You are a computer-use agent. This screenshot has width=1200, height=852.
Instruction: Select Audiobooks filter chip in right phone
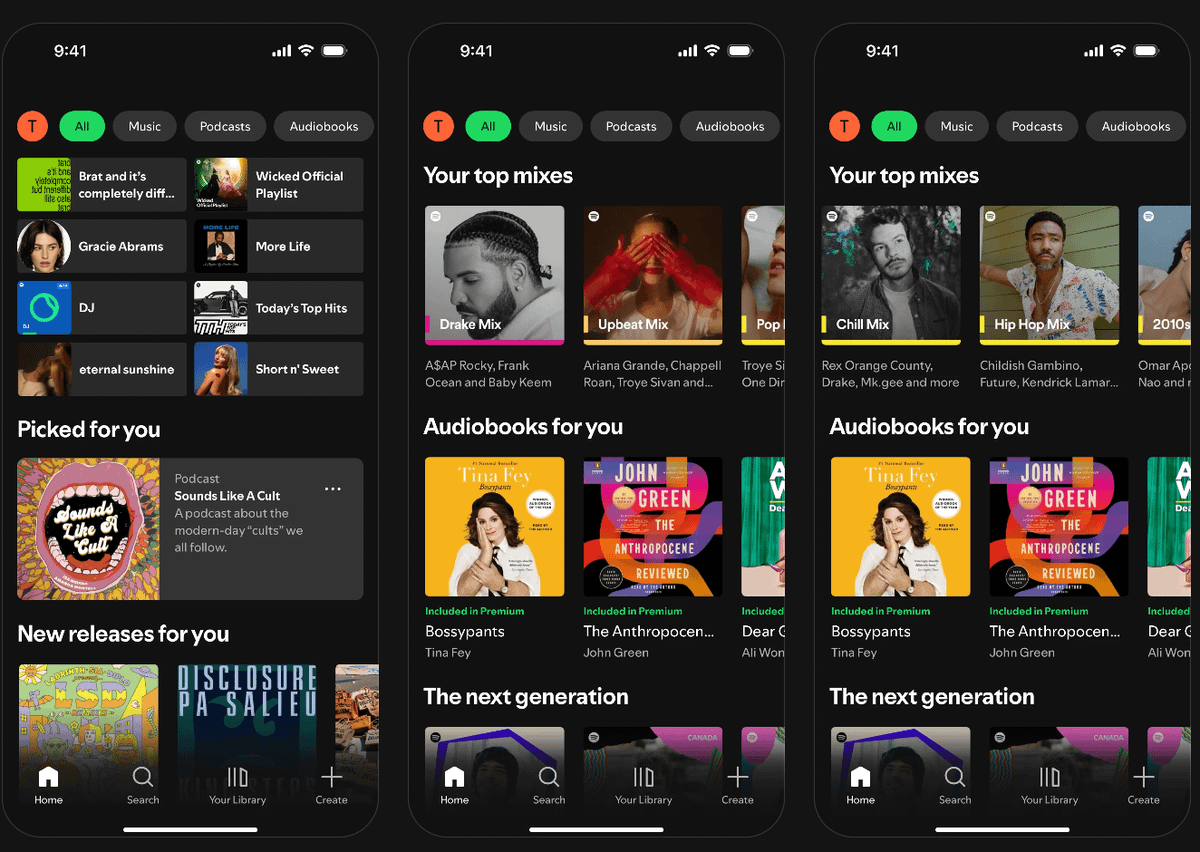point(1136,126)
